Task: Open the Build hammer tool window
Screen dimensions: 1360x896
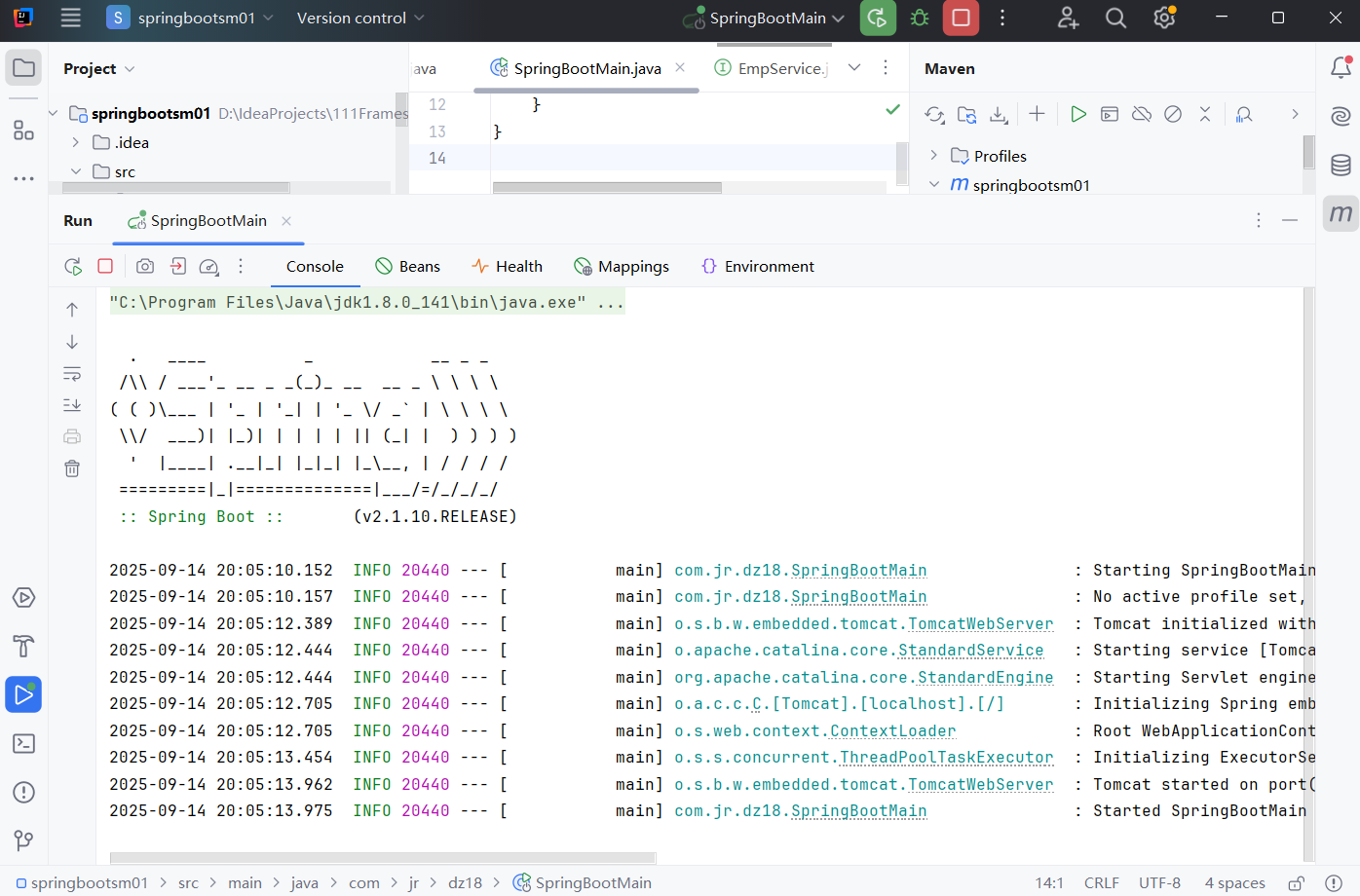Action: pyautogui.click(x=23, y=646)
